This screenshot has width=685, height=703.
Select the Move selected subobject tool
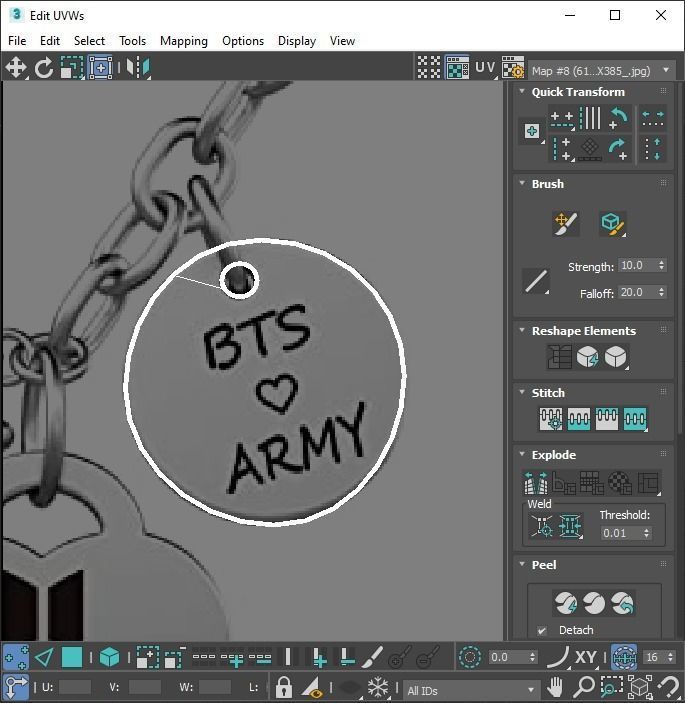tap(16, 68)
